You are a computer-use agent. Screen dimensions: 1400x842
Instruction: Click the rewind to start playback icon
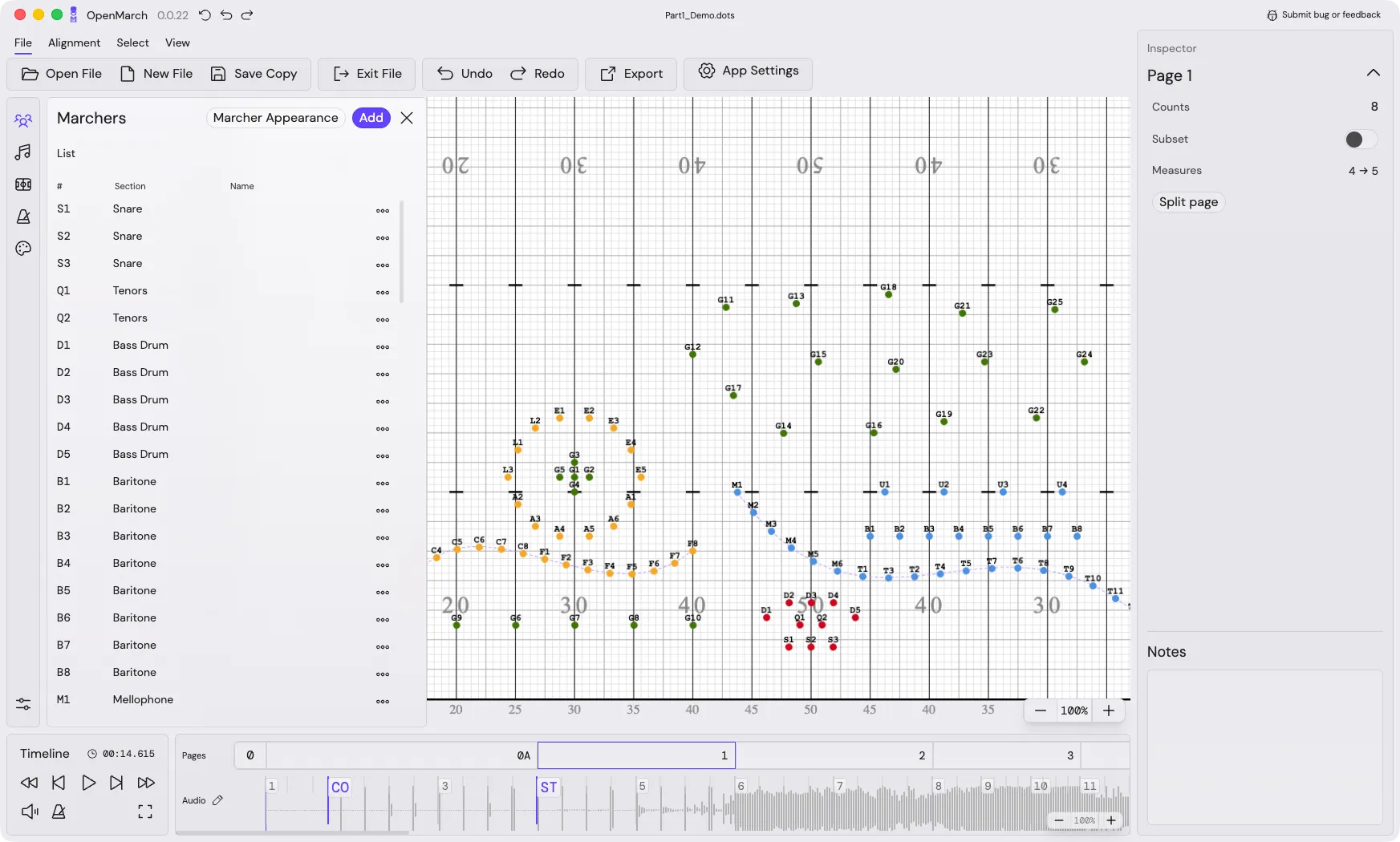(29, 783)
